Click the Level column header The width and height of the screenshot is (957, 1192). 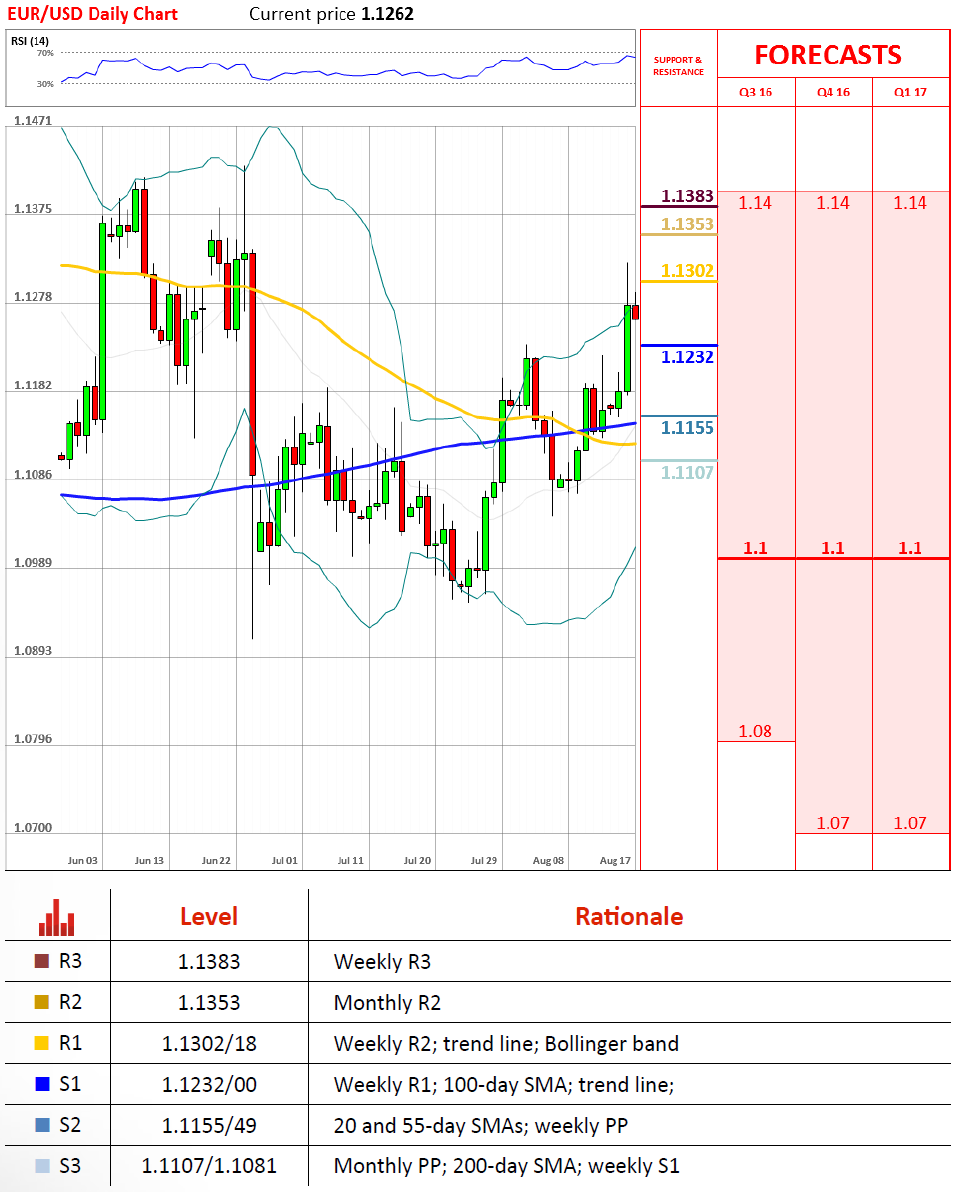coord(209,916)
